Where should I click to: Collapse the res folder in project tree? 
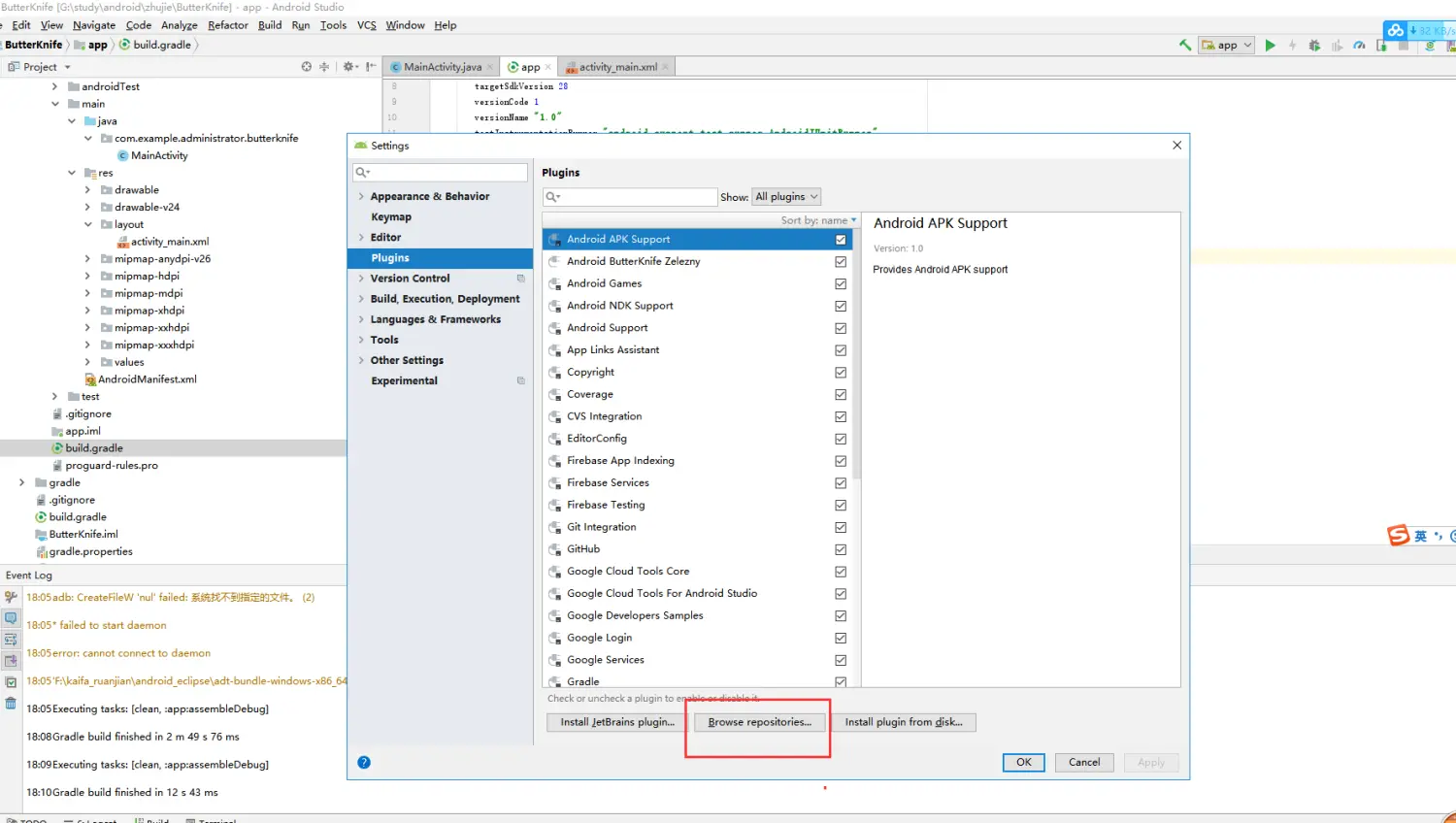pos(72,173)
